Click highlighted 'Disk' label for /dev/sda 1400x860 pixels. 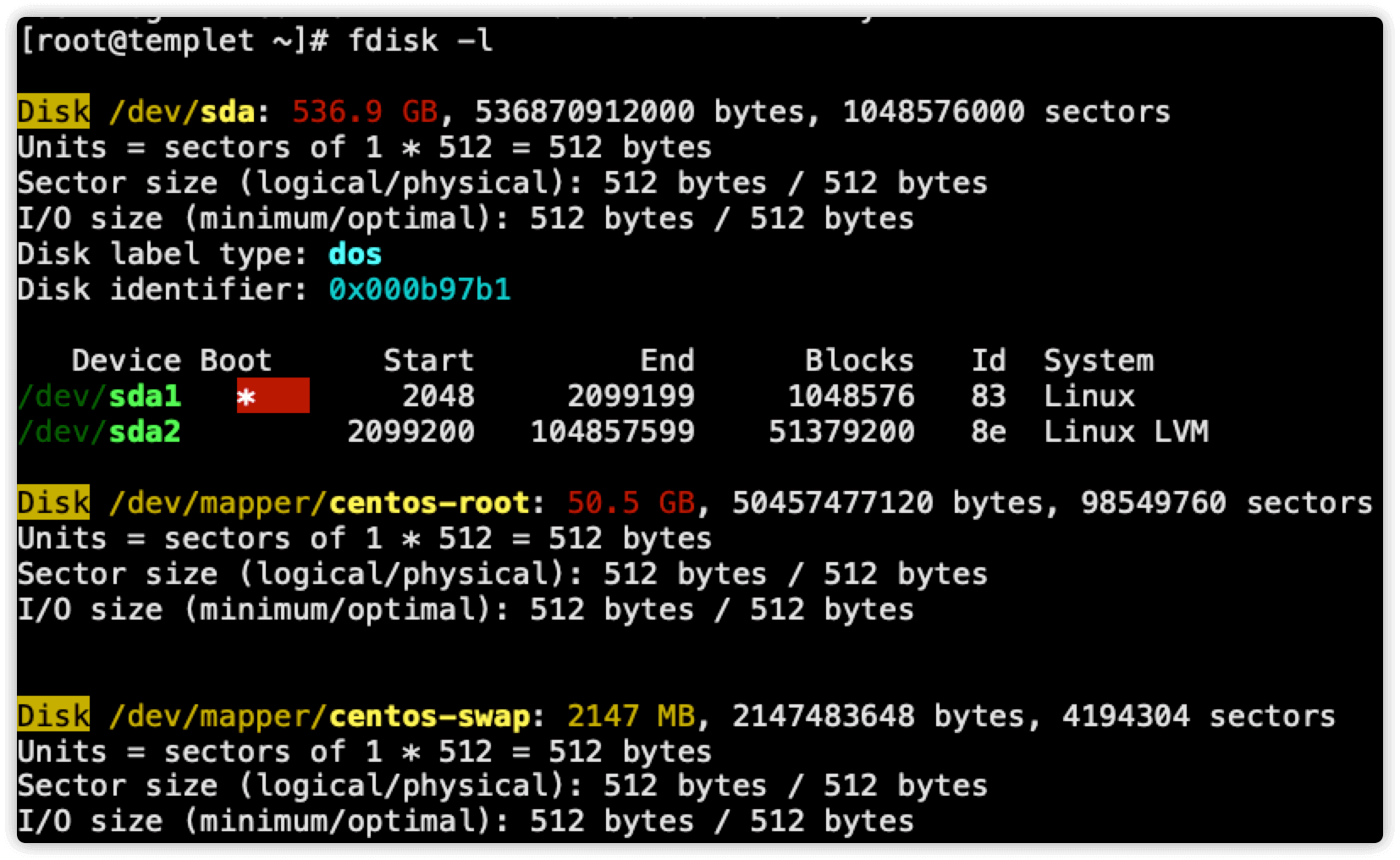point(53,112)
